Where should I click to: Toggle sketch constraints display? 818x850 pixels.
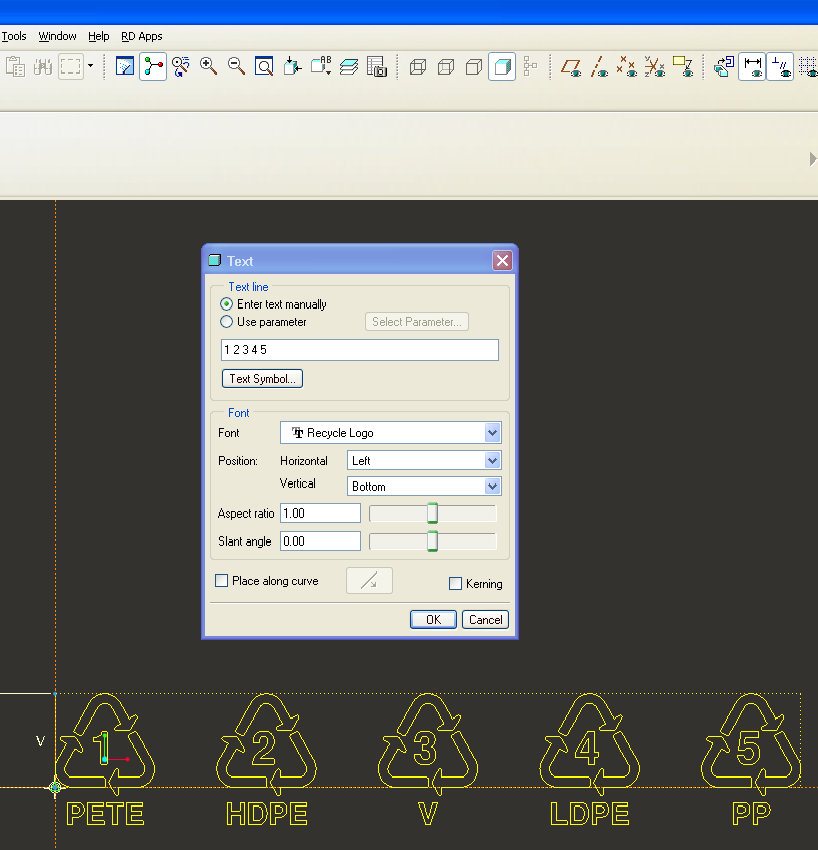click(781, 67)
